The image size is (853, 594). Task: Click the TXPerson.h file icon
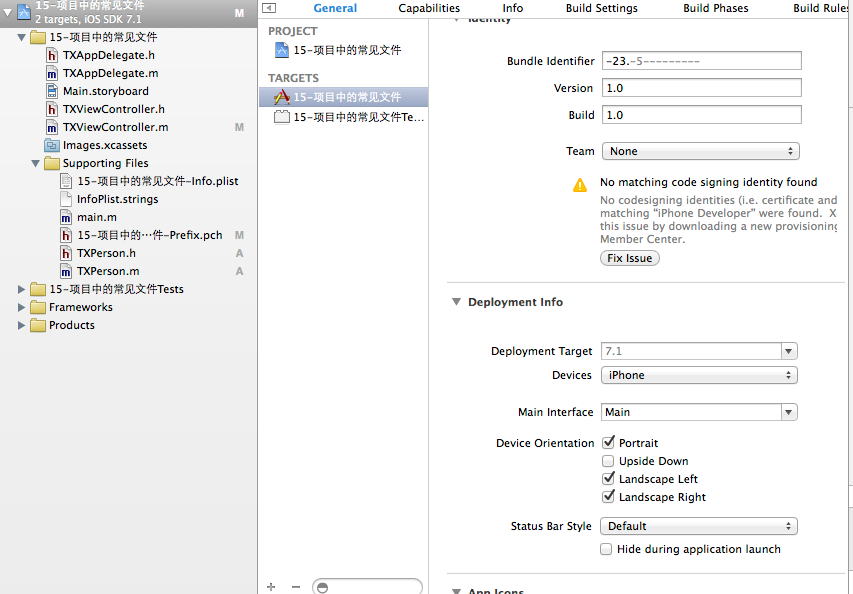(66, 253)
